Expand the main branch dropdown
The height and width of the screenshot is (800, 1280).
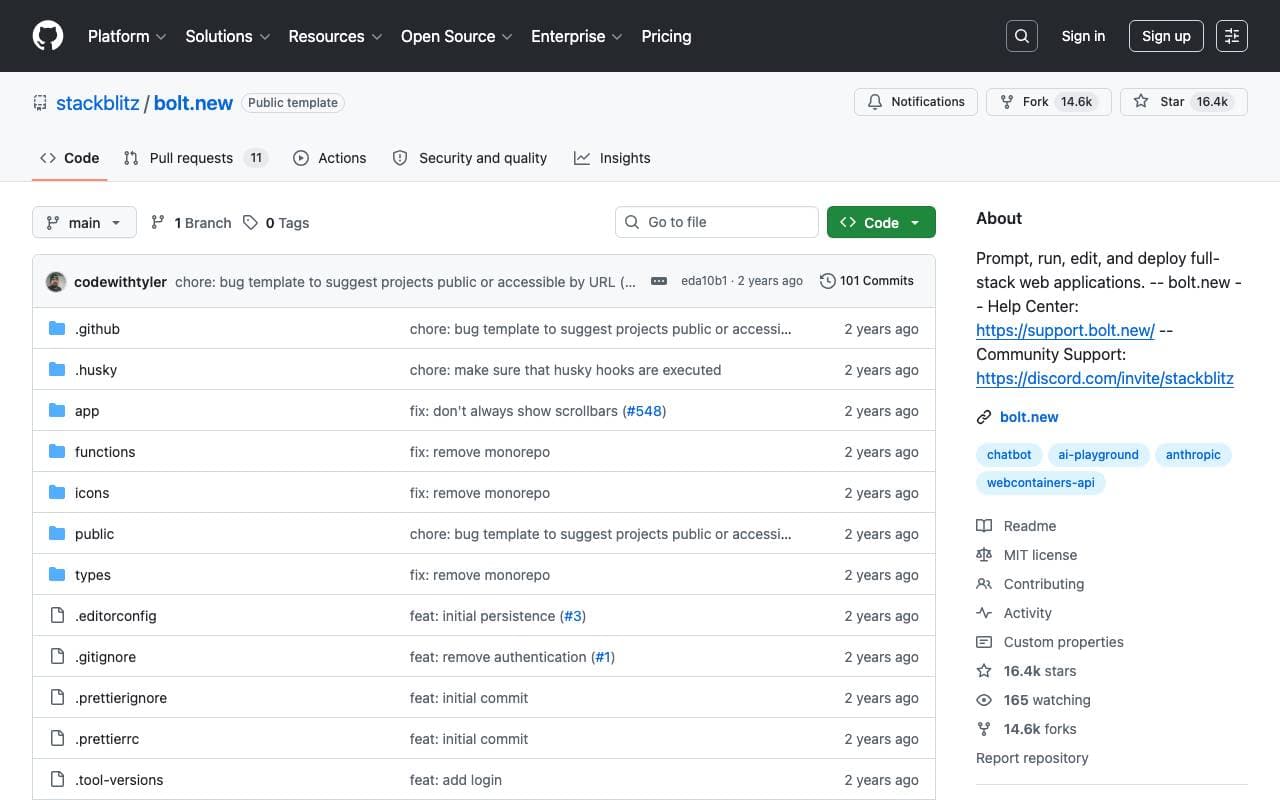[84, 222]
